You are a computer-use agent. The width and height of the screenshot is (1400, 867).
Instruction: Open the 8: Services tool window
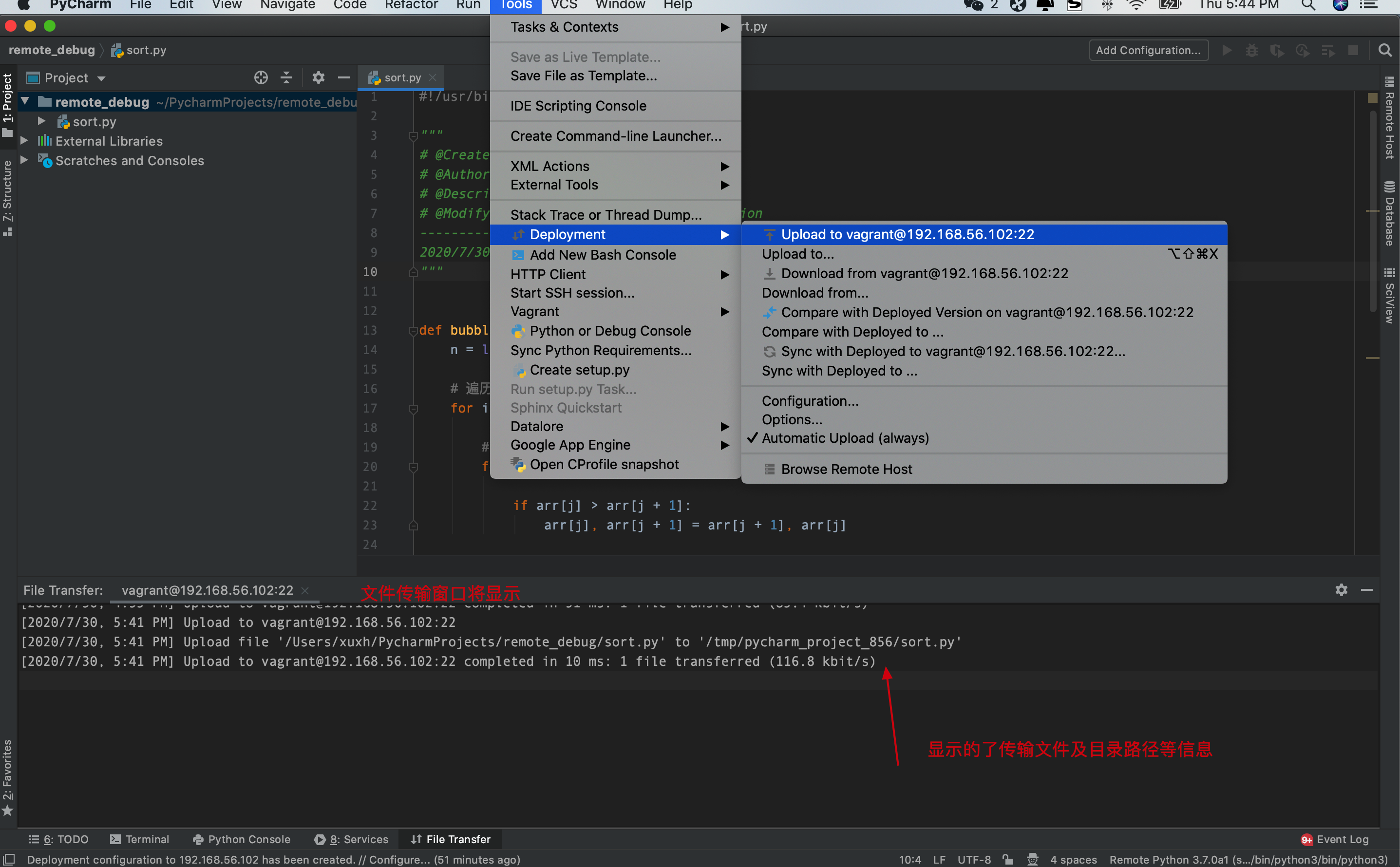(351, 839)
